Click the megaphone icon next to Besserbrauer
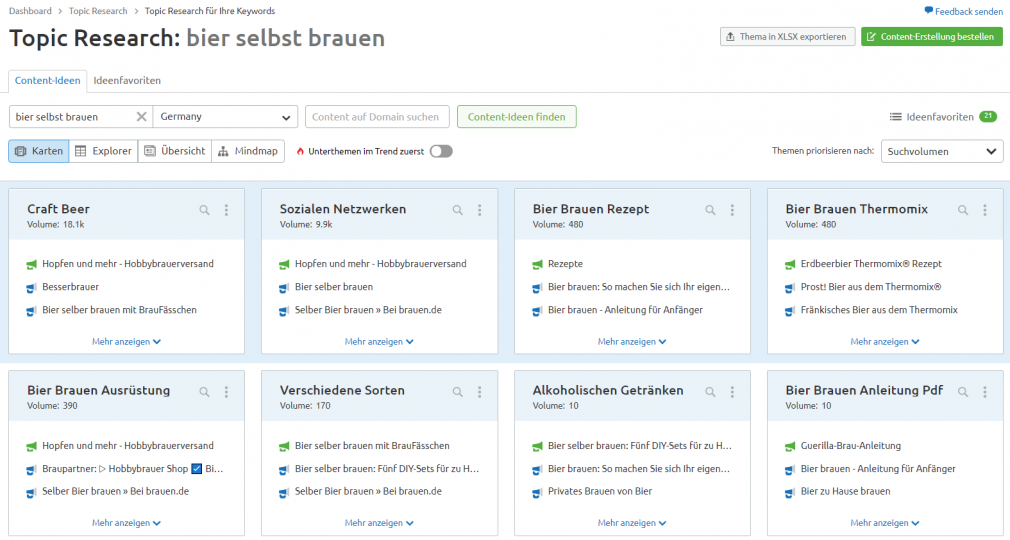 [x=31, y=287]
